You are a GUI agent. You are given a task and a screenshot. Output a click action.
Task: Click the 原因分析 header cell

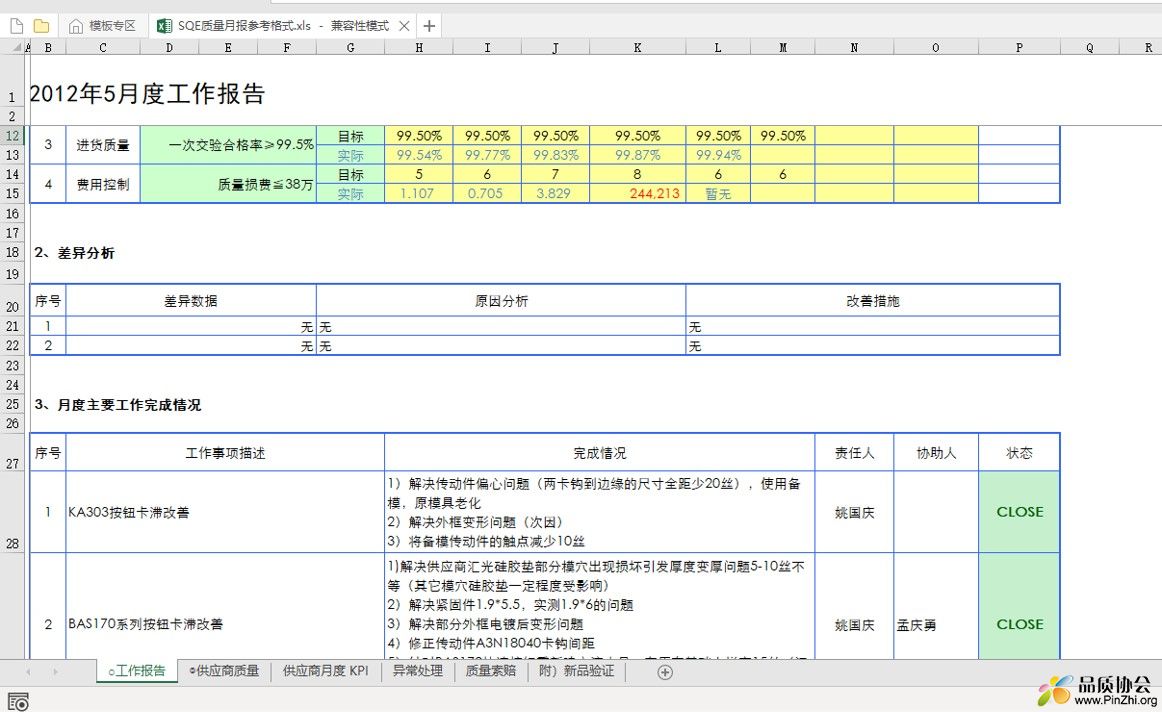(501, 301)
